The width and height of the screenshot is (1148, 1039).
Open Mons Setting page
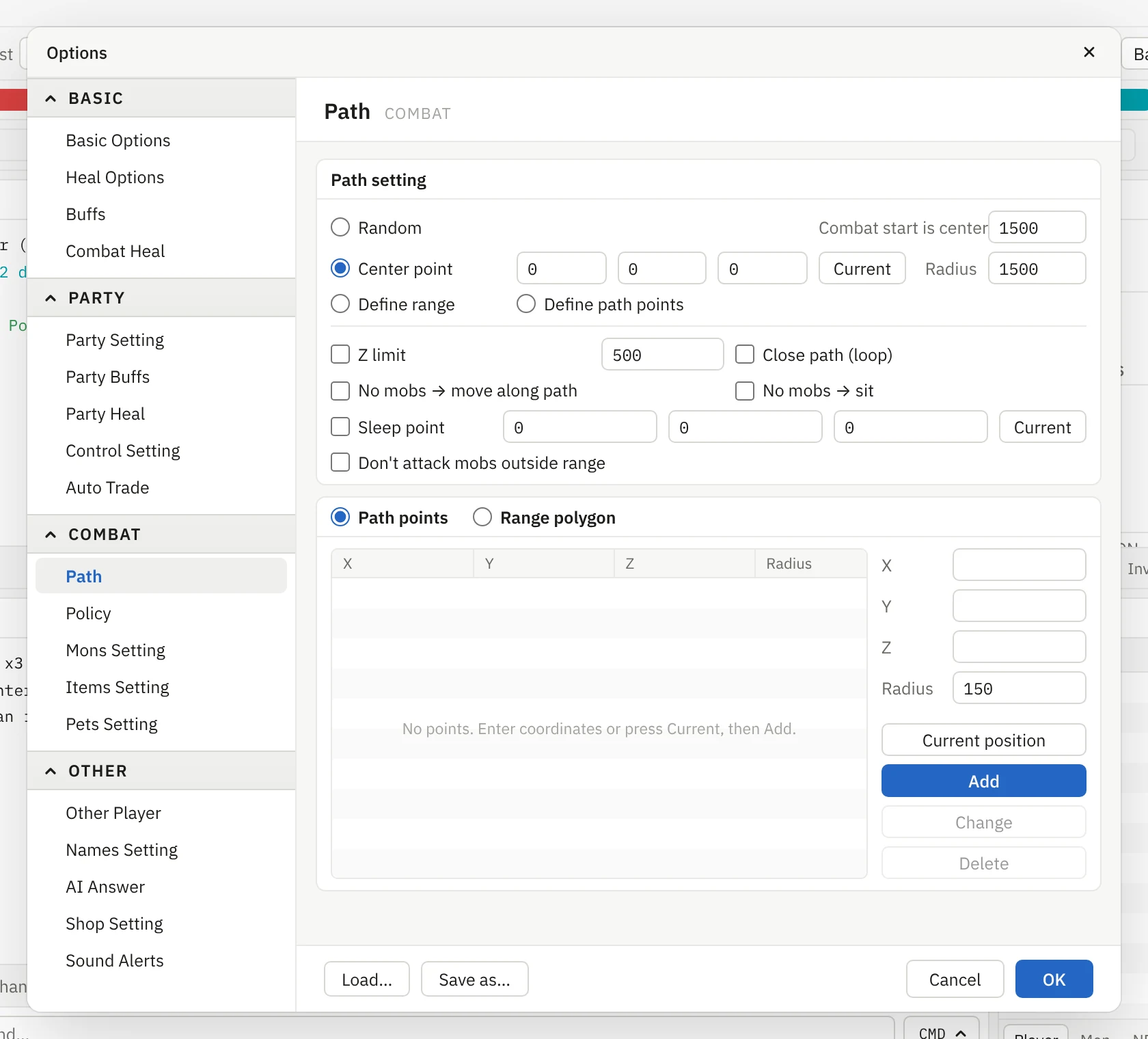click(x=161, y=650)
